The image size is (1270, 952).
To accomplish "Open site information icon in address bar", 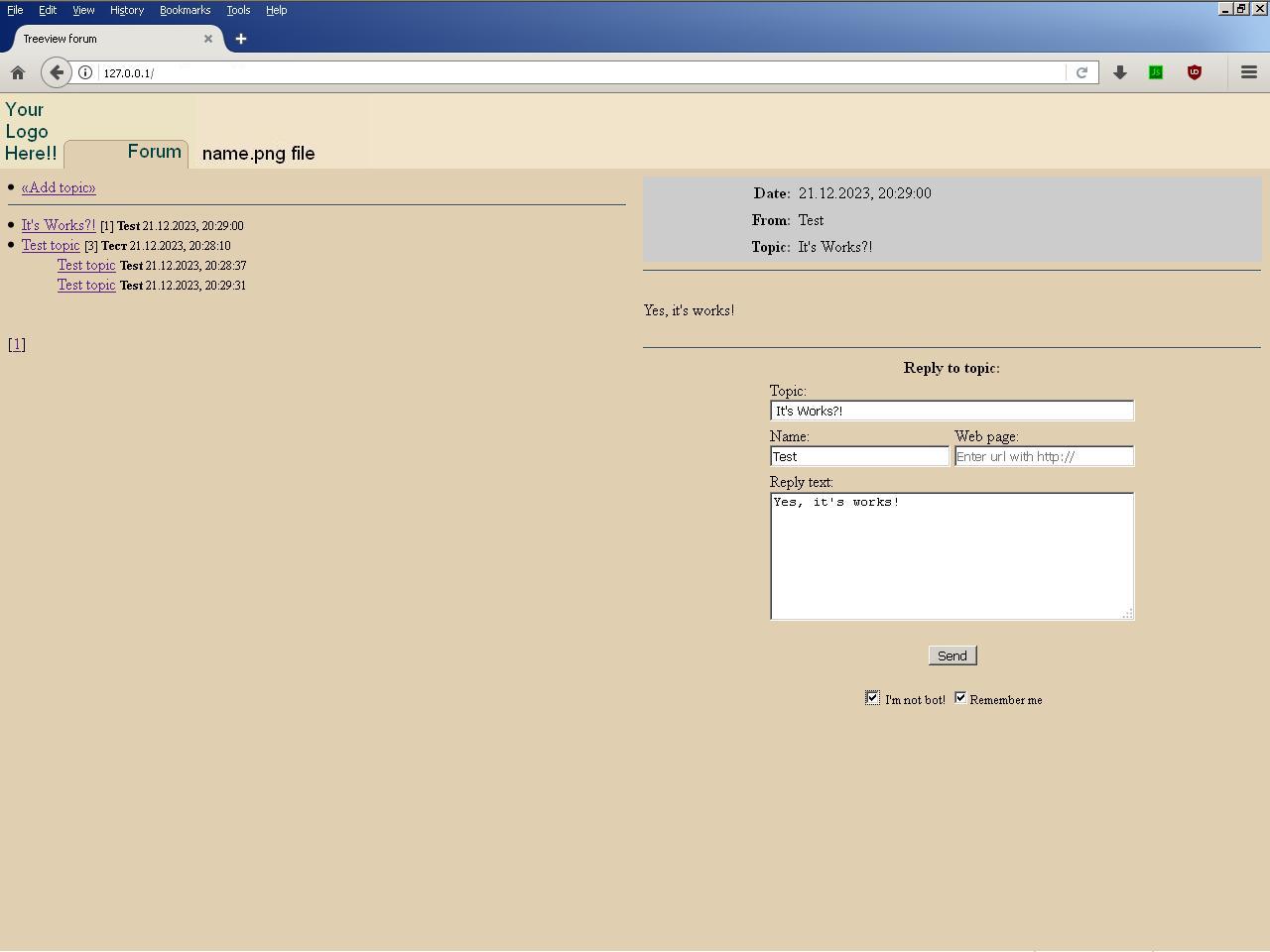I will point(85,72).
